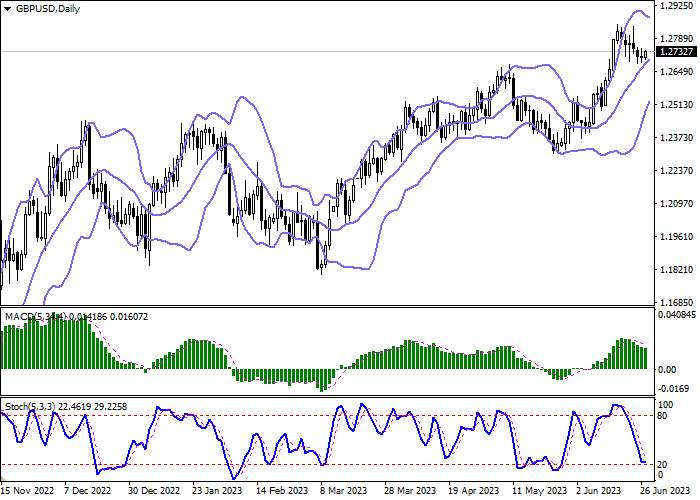This screenshot has height=500, width=700.
Task: Click the 14 Feb 2023 date label
Action: [283, 491]
